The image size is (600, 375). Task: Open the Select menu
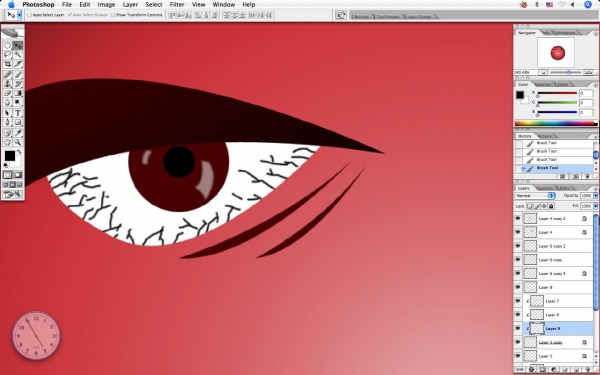click(x=154, y=5)
